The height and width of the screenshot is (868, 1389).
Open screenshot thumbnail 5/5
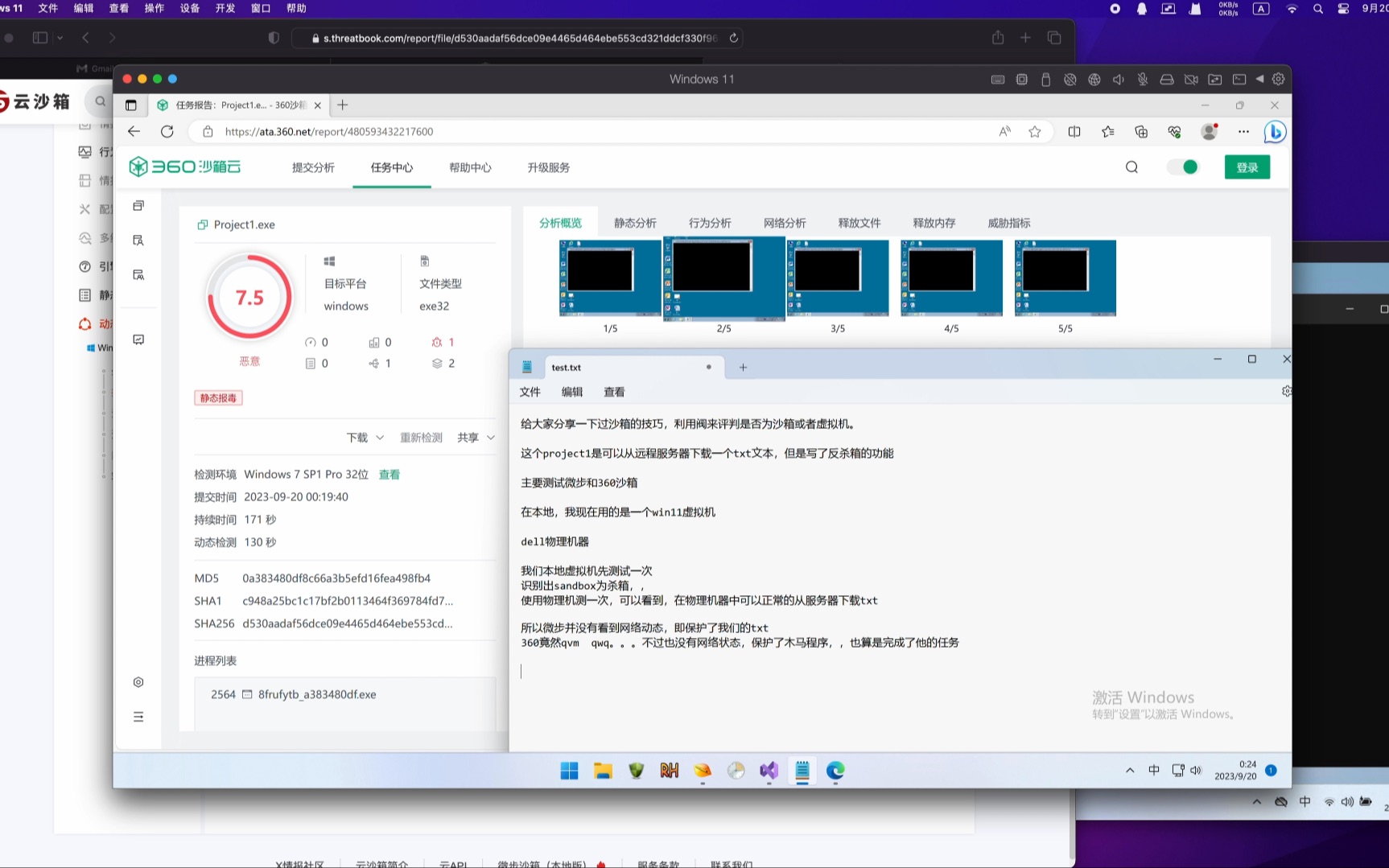(1065, 278)
